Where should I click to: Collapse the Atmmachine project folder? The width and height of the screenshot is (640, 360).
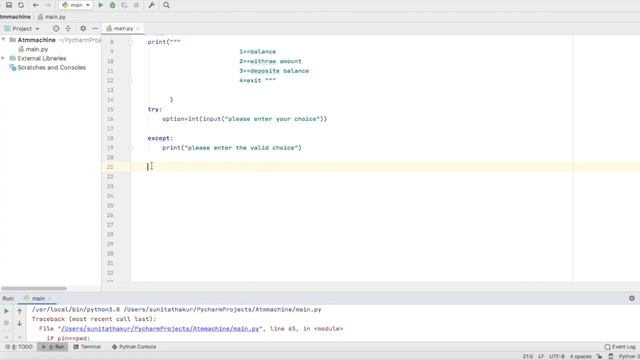[4, 40]
